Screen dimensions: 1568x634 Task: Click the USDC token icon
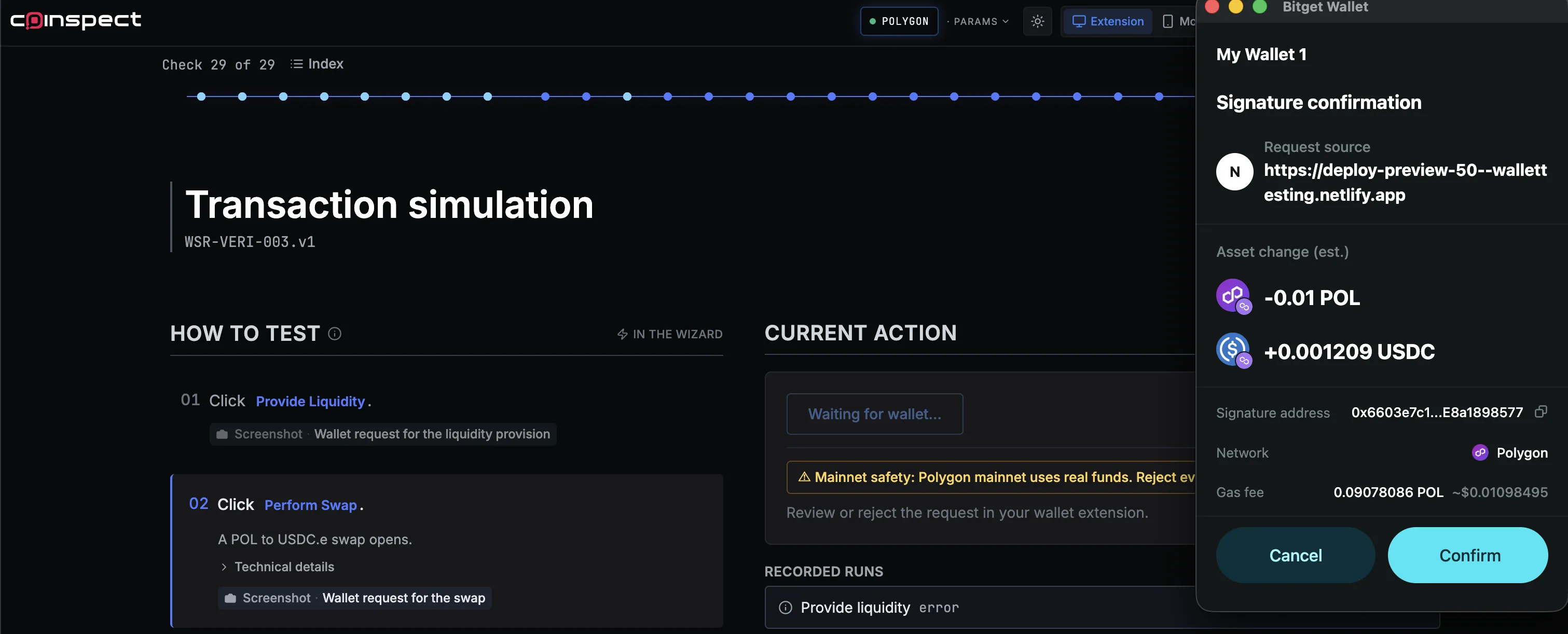pos(1233,350)
